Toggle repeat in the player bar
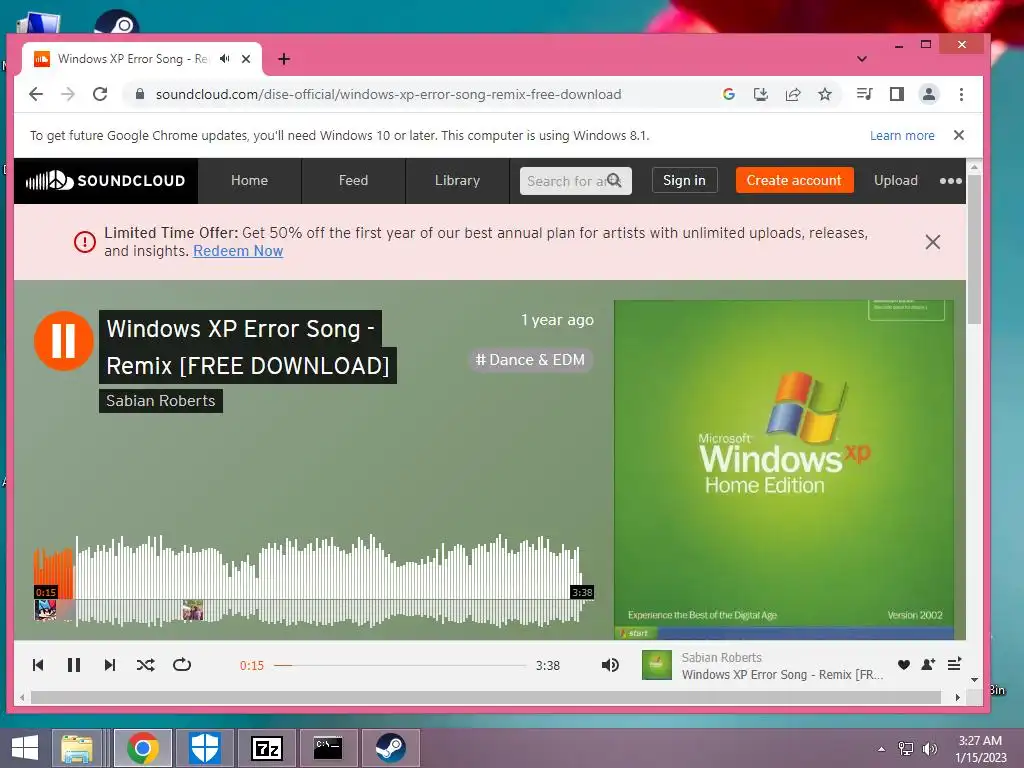Image resolution: width=1024 pixels, height=768 pixels. click(182, 665)
